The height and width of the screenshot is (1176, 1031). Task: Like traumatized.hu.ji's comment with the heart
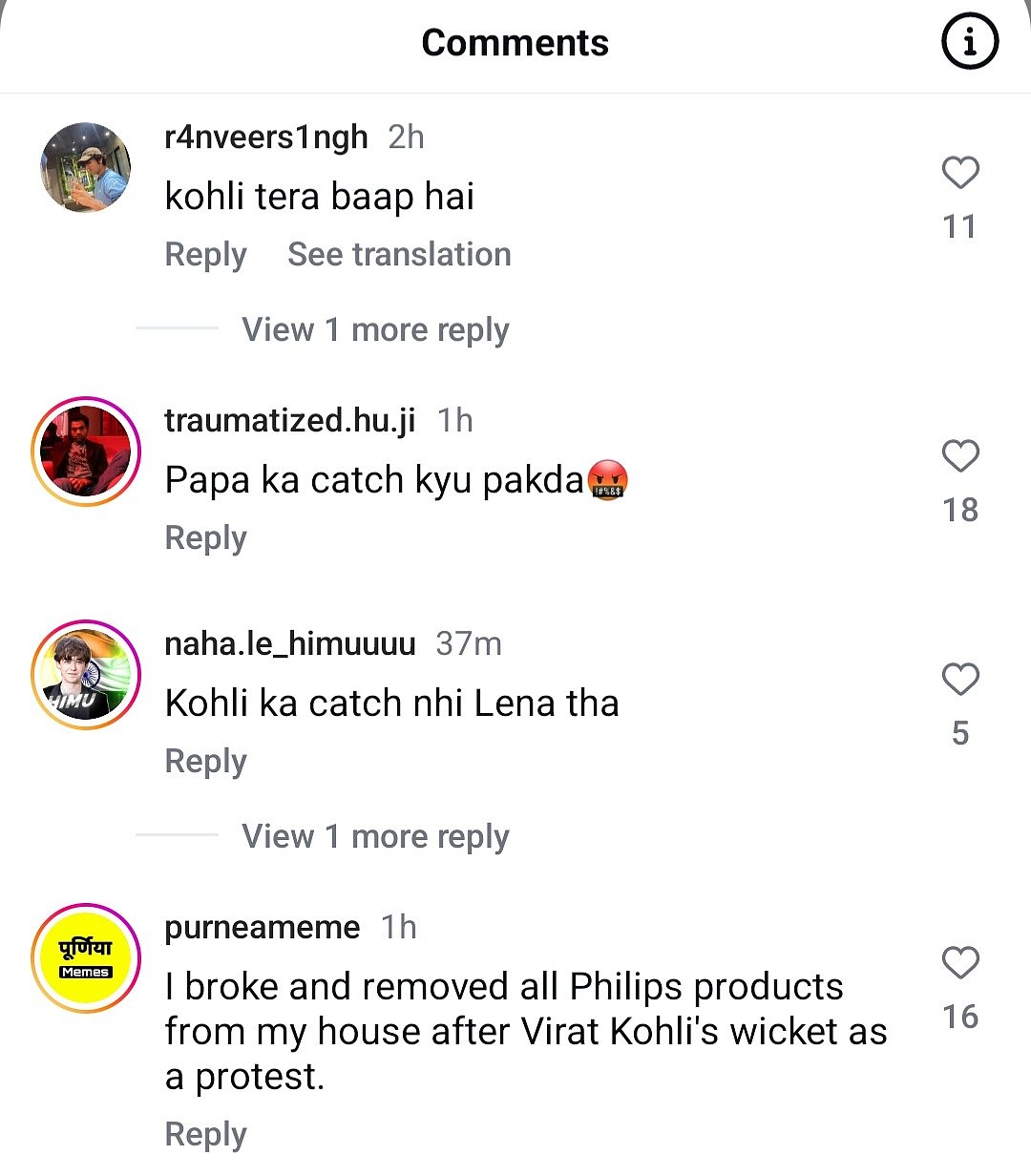(x=960, y=456)
